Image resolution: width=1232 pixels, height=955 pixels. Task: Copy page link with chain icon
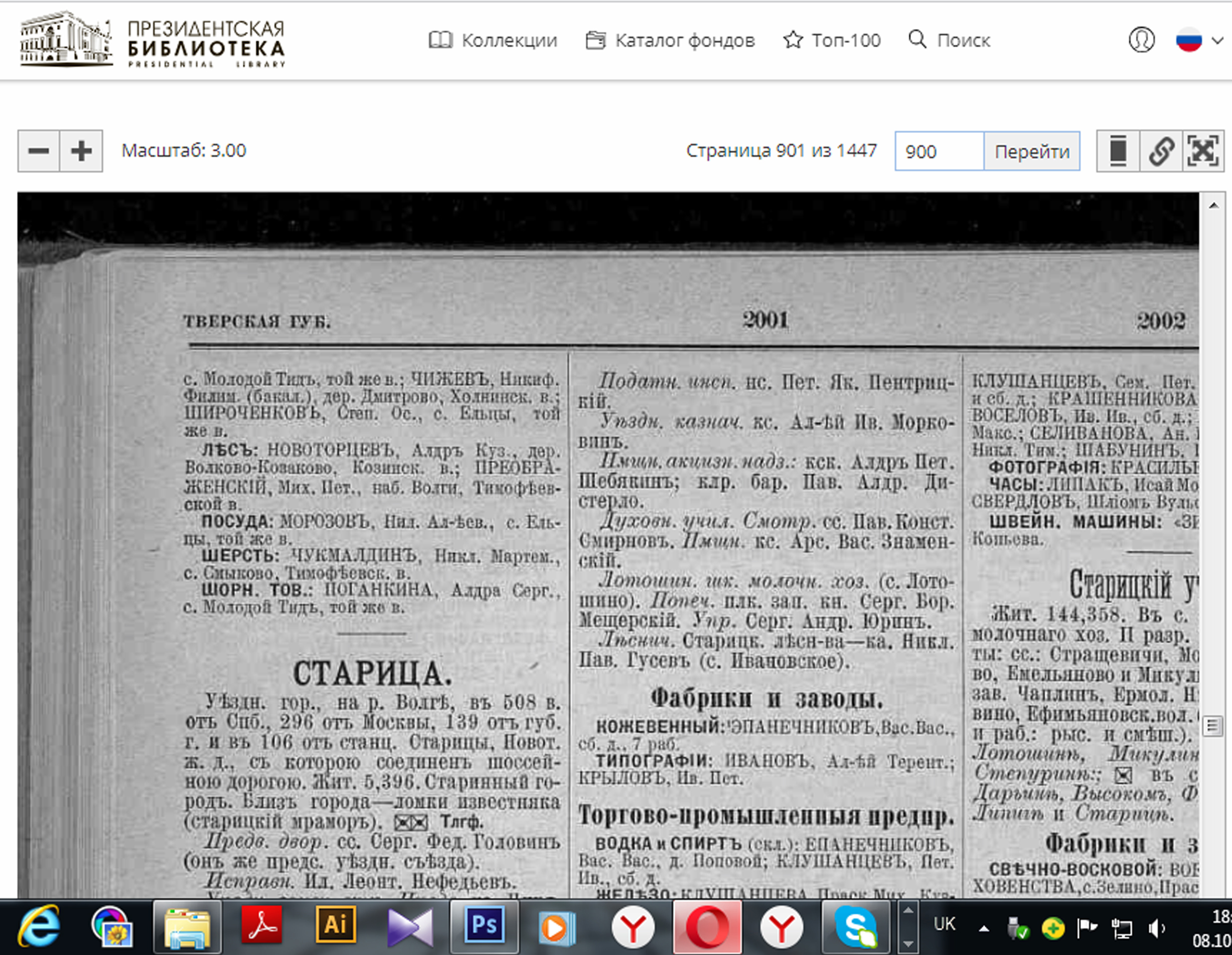1161,151
